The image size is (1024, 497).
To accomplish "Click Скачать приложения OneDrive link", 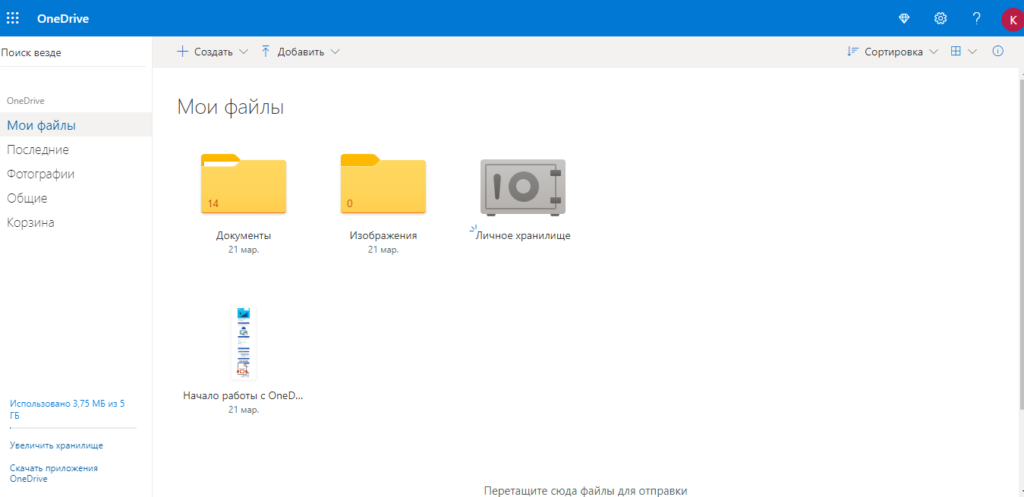I will point(53,473).
